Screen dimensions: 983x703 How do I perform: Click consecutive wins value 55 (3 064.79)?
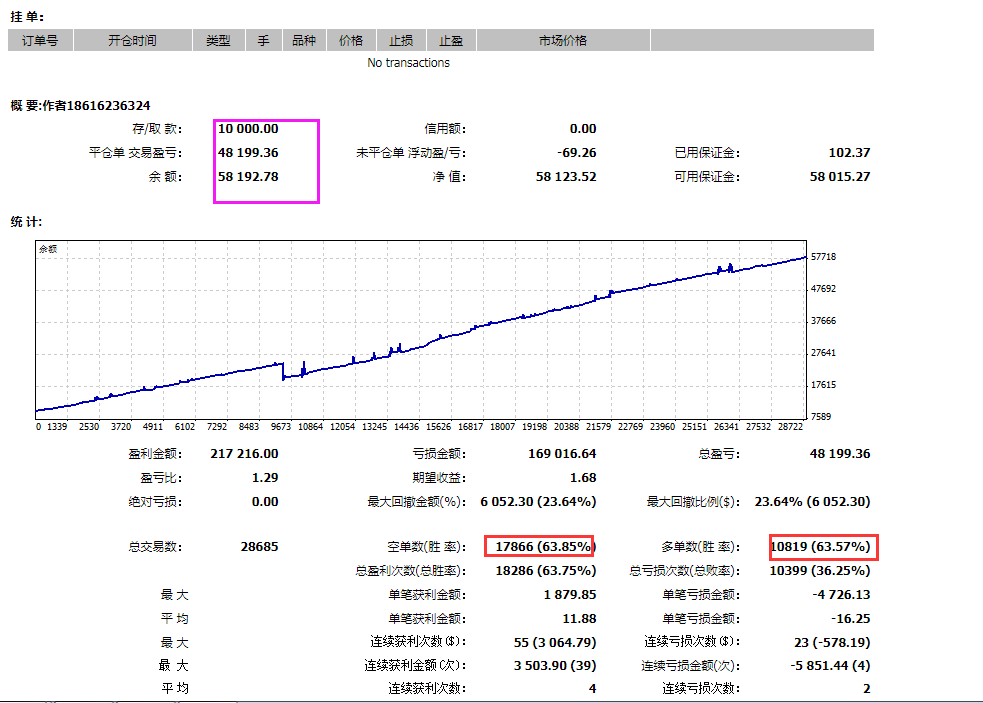point(555,642)
